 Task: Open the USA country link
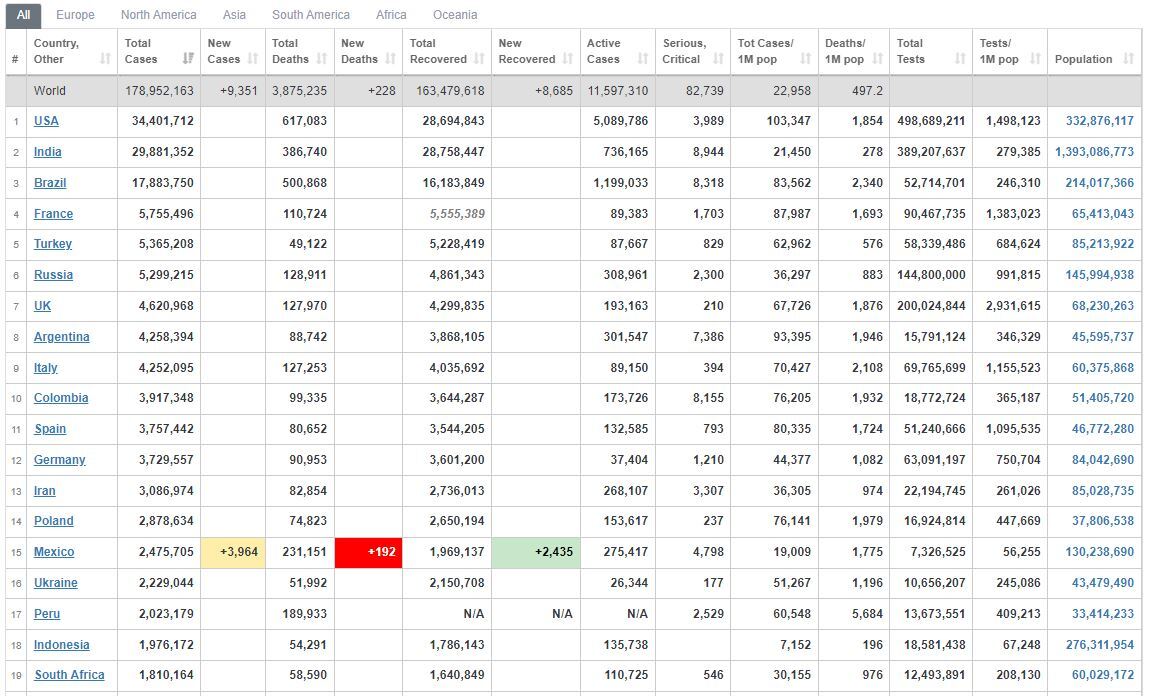point(46,121)
